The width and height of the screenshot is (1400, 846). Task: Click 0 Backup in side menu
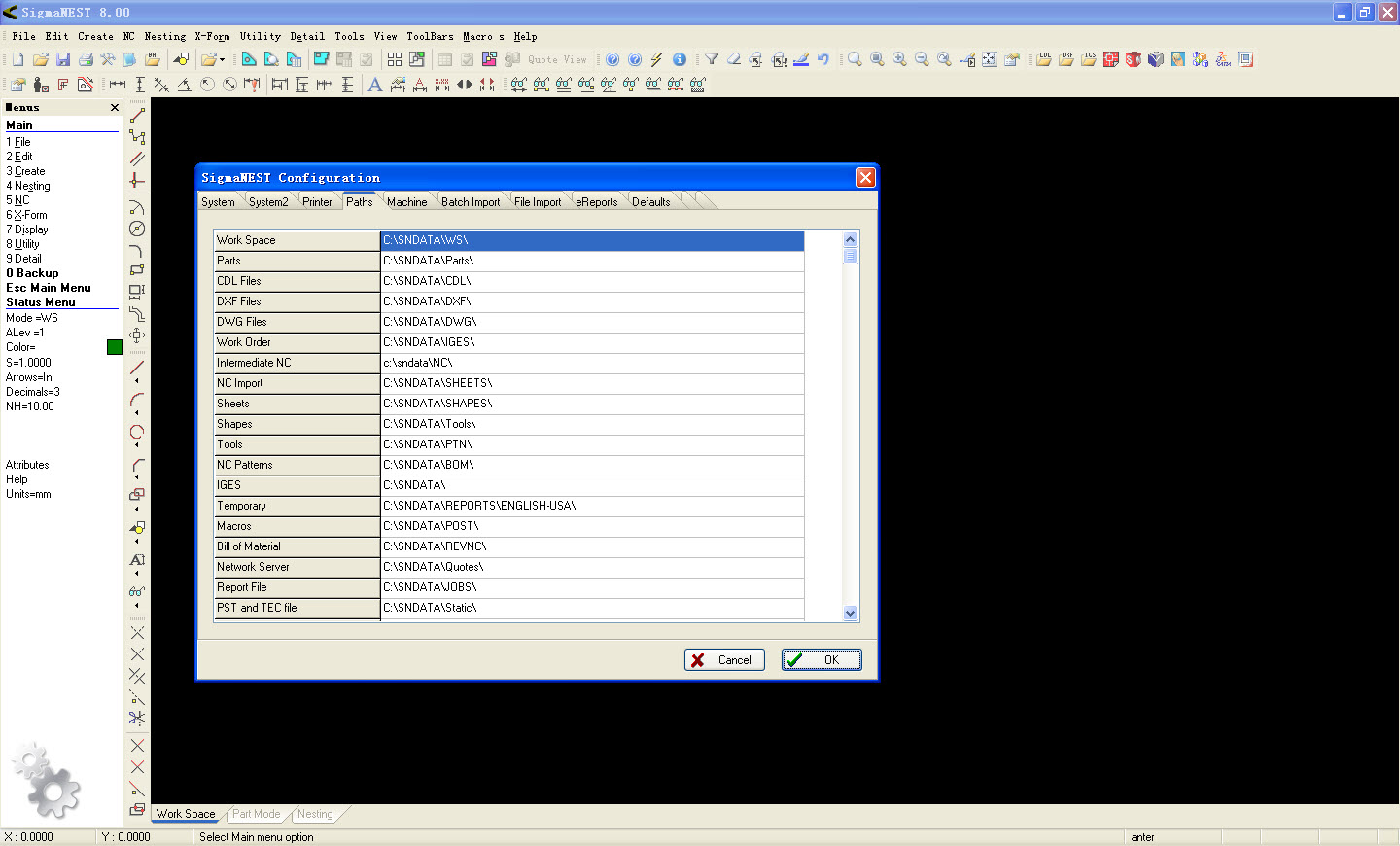pos(32,273)
